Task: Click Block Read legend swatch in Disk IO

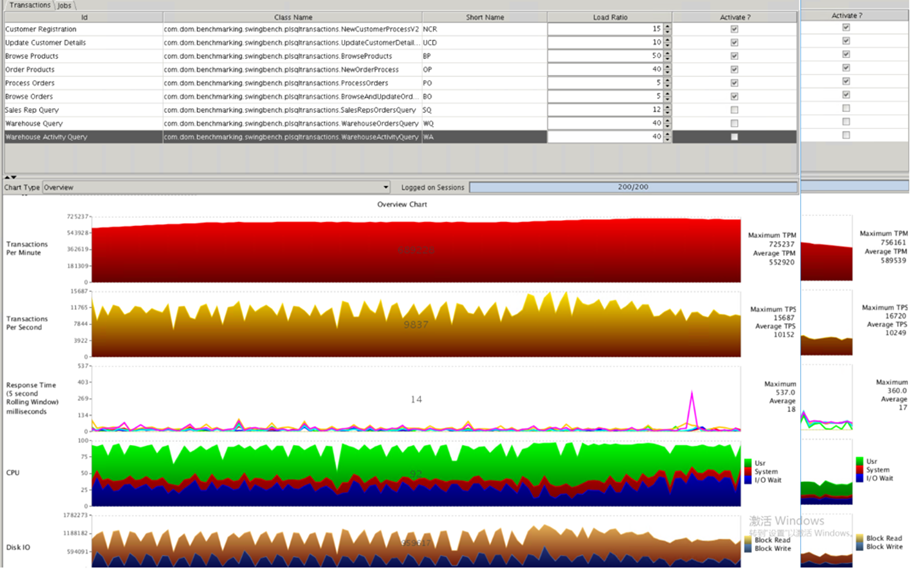Action: click(748, 540)
